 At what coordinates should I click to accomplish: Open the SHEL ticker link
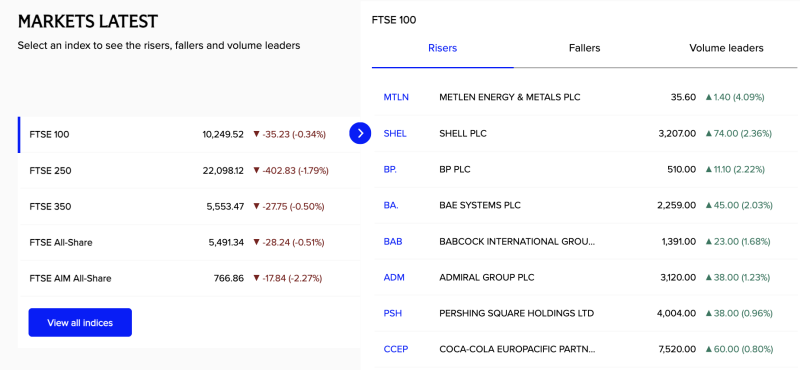[395, 134]
